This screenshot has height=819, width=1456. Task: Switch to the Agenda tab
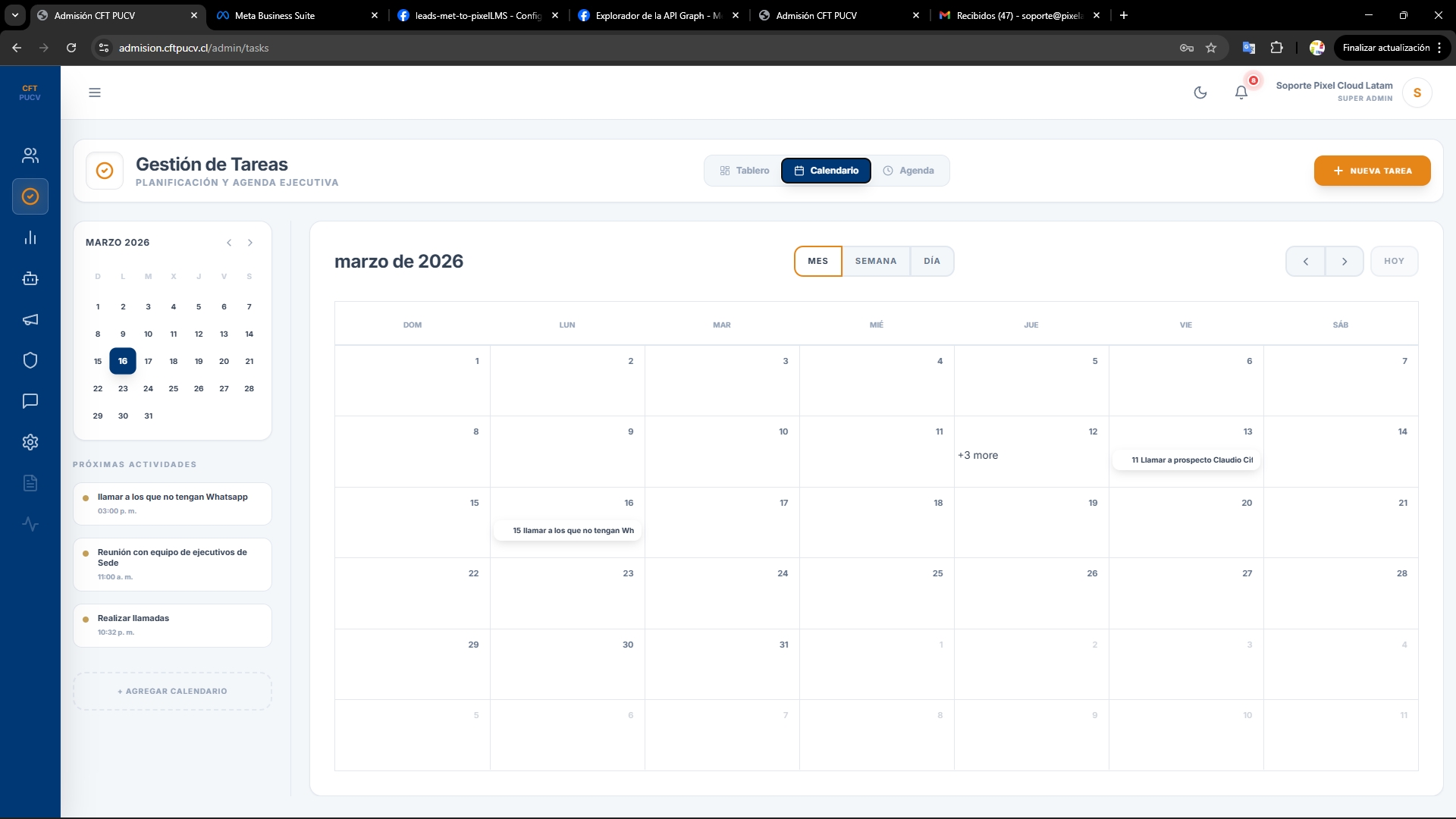910,171
